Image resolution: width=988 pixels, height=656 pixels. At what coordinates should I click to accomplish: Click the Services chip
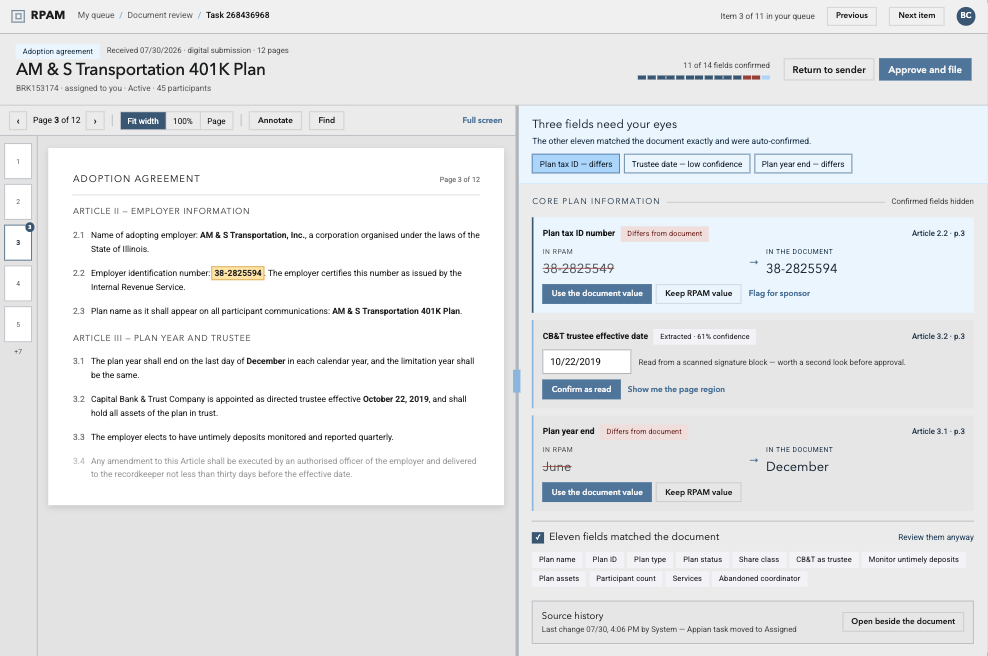pos(687,578)
